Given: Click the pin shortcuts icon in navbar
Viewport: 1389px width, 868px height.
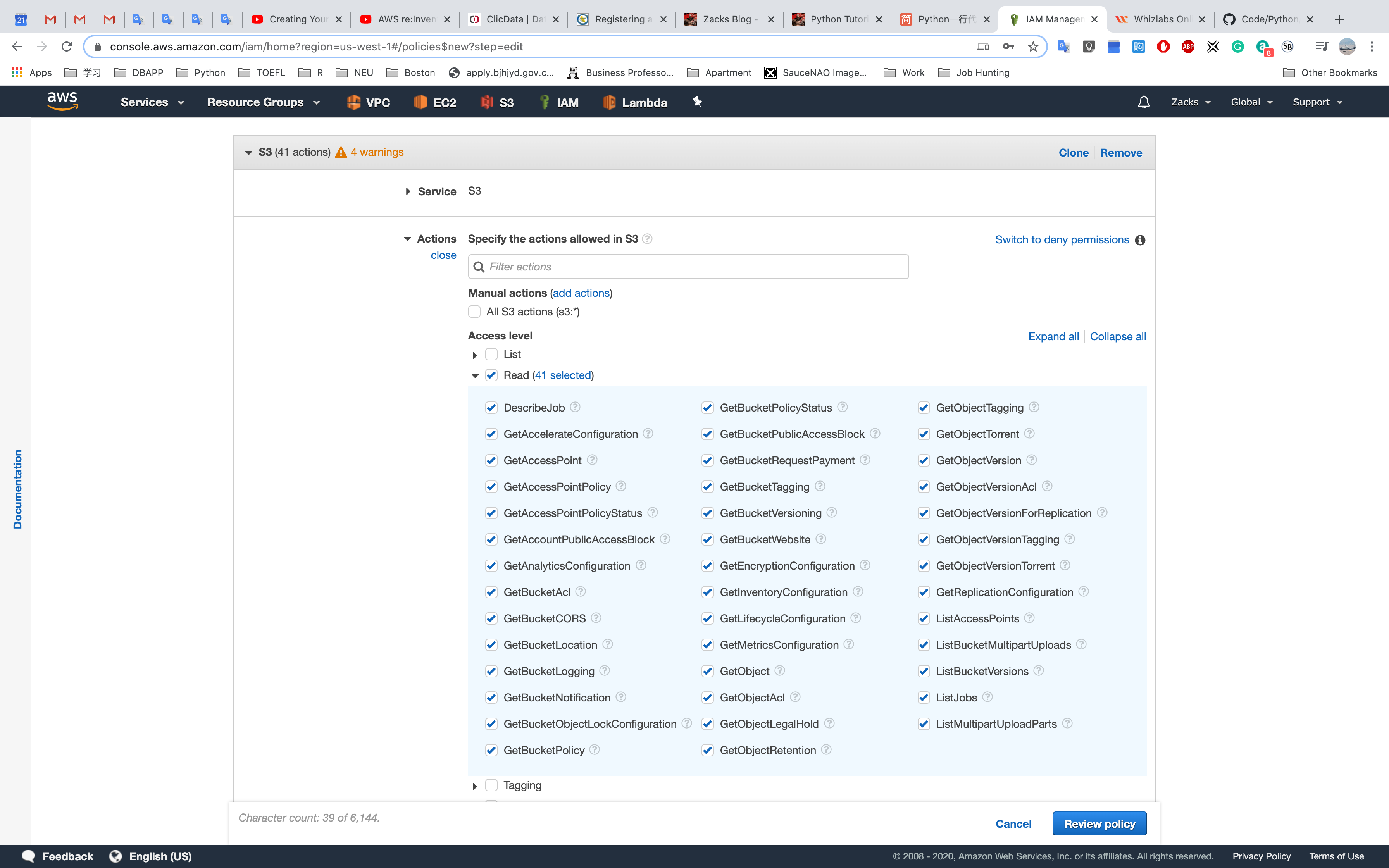Looking at the screenshot, I should (x=697, y=102).
